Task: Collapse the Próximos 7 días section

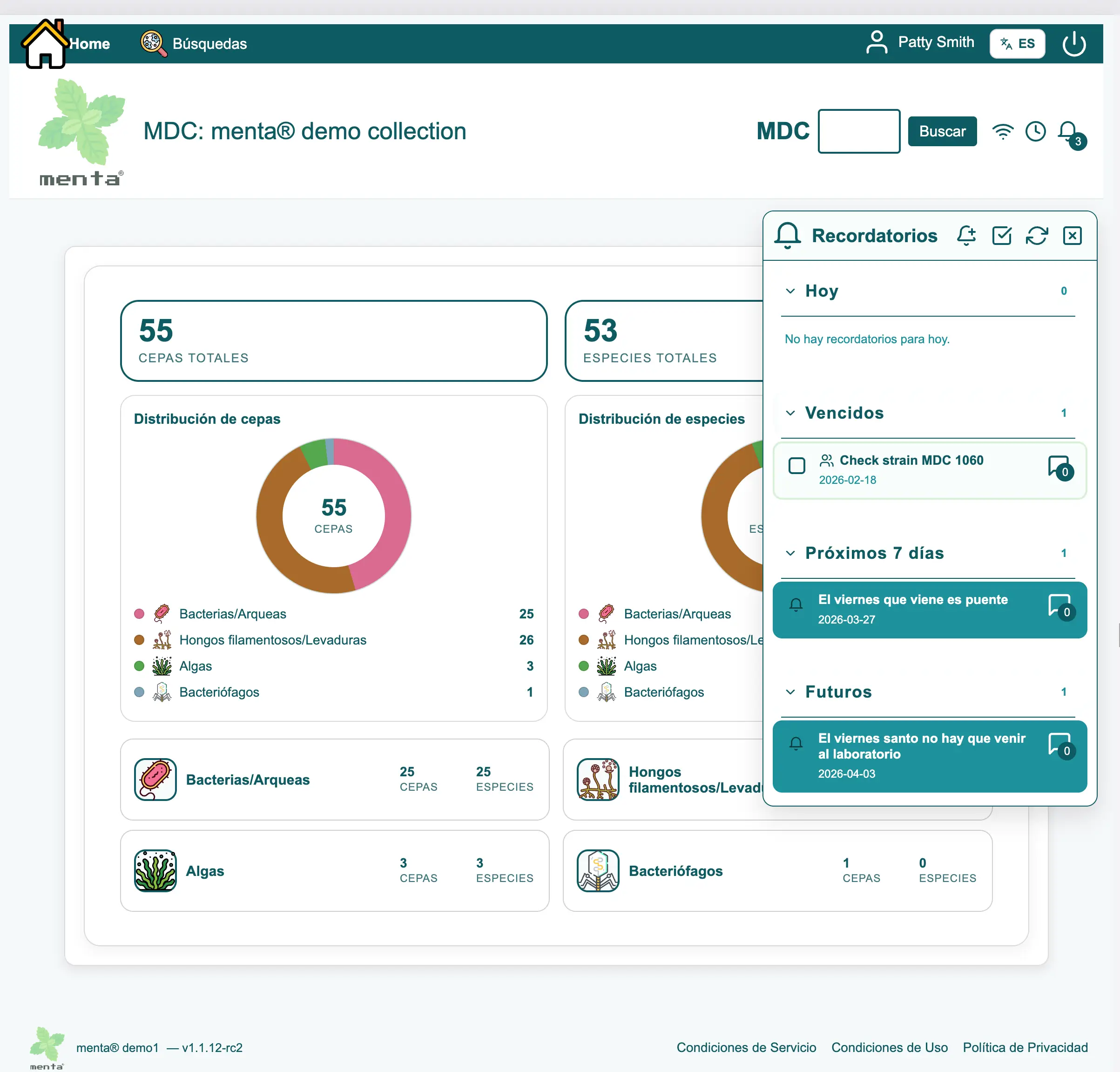Action: pyautogui.click(x=790, y=553)
